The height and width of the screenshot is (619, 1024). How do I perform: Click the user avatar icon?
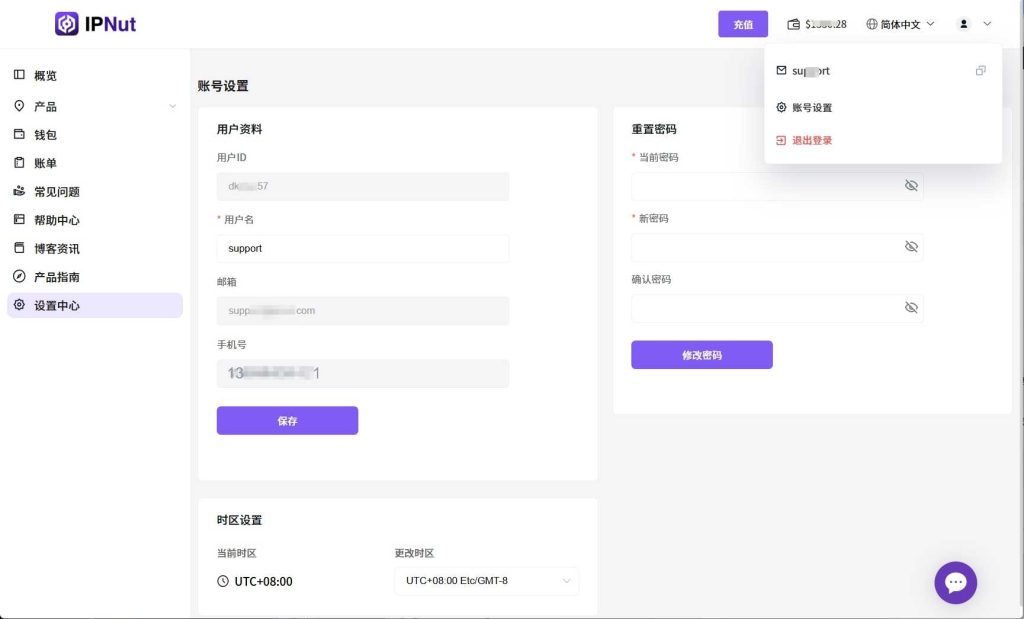tap(963, 24)
